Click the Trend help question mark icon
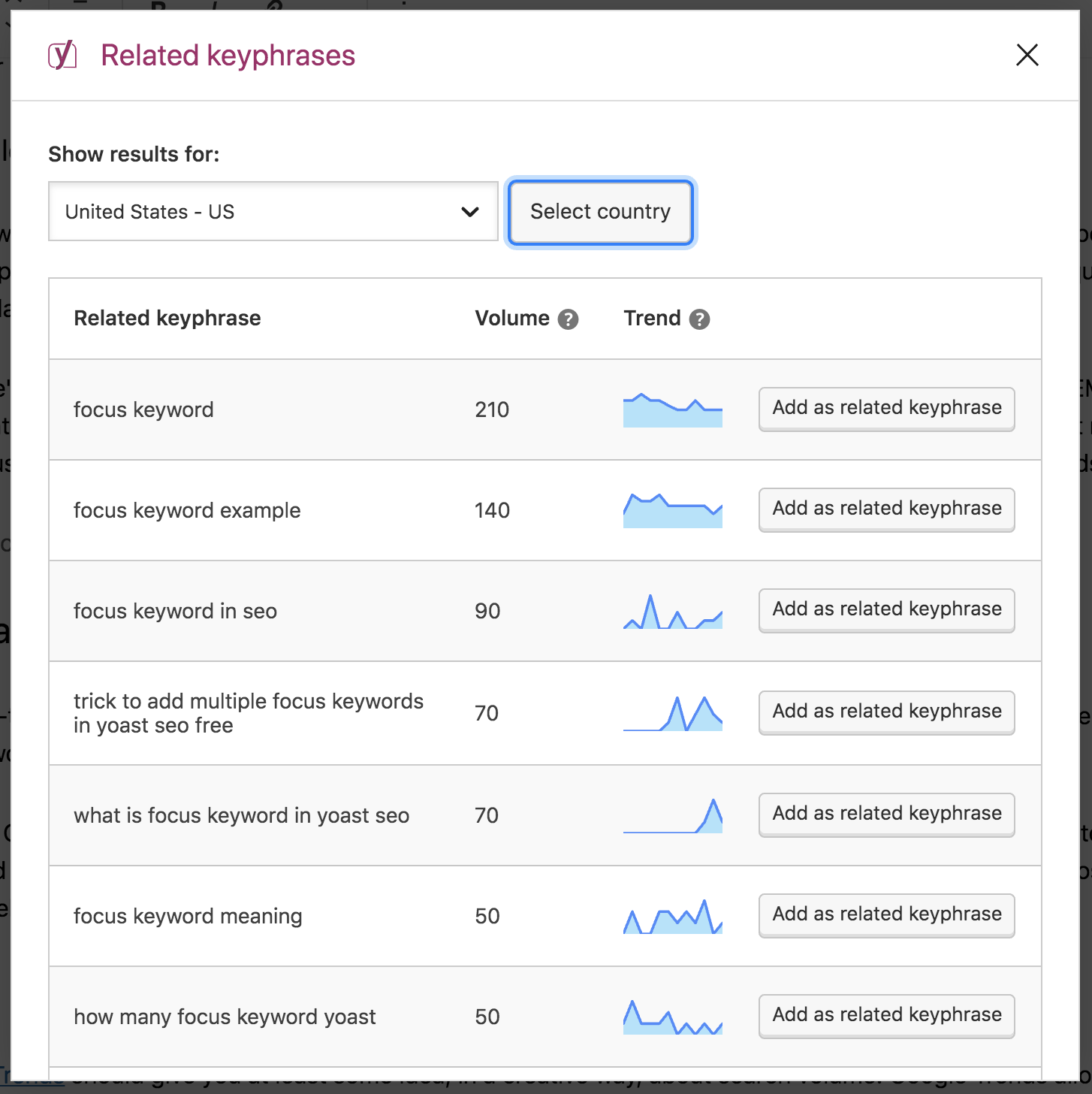Image resolution: width=1092 pixels, height=1094 pixels. pos(699,319)
